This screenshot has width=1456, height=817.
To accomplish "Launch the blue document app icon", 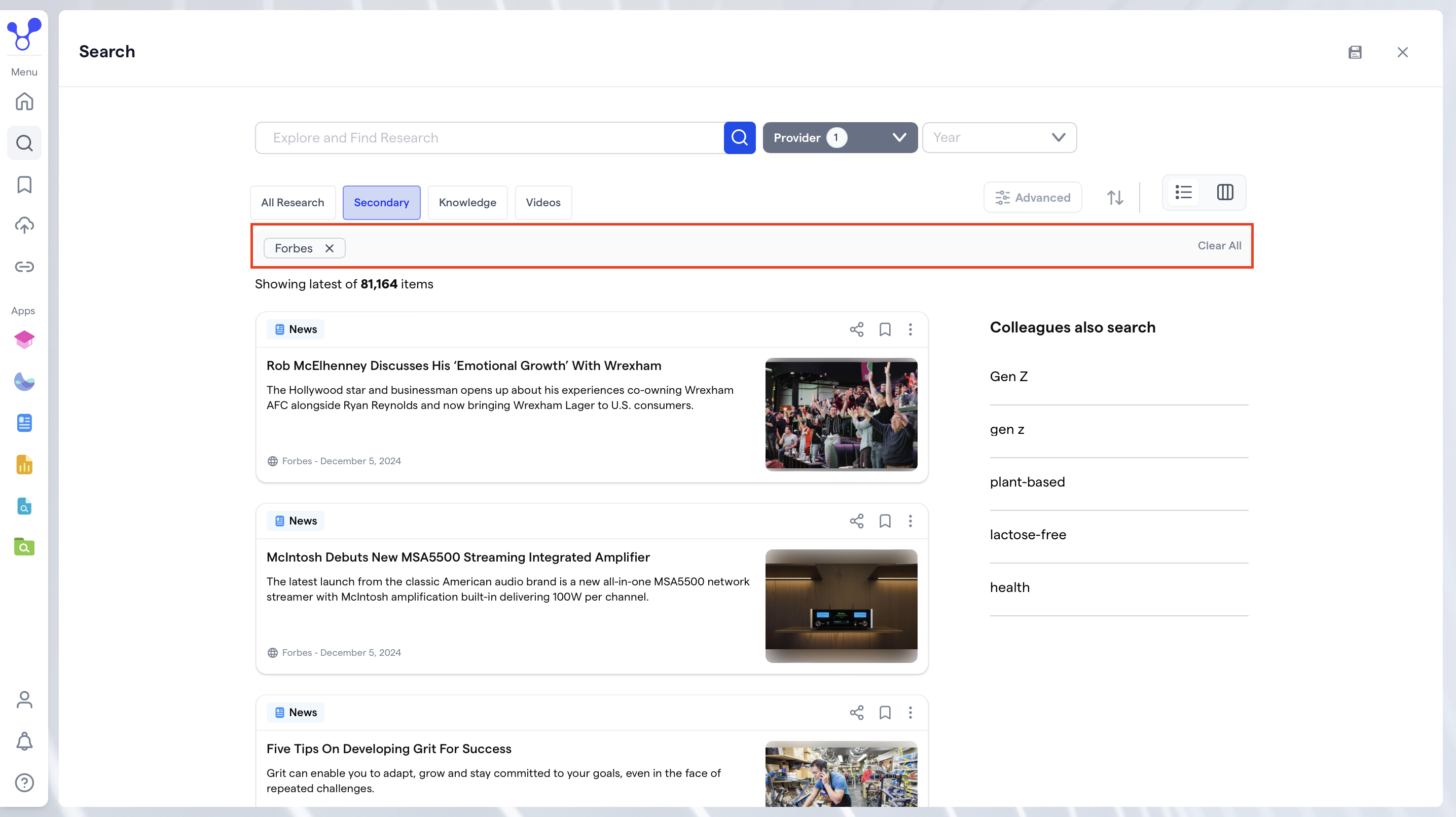I will 24,423.
